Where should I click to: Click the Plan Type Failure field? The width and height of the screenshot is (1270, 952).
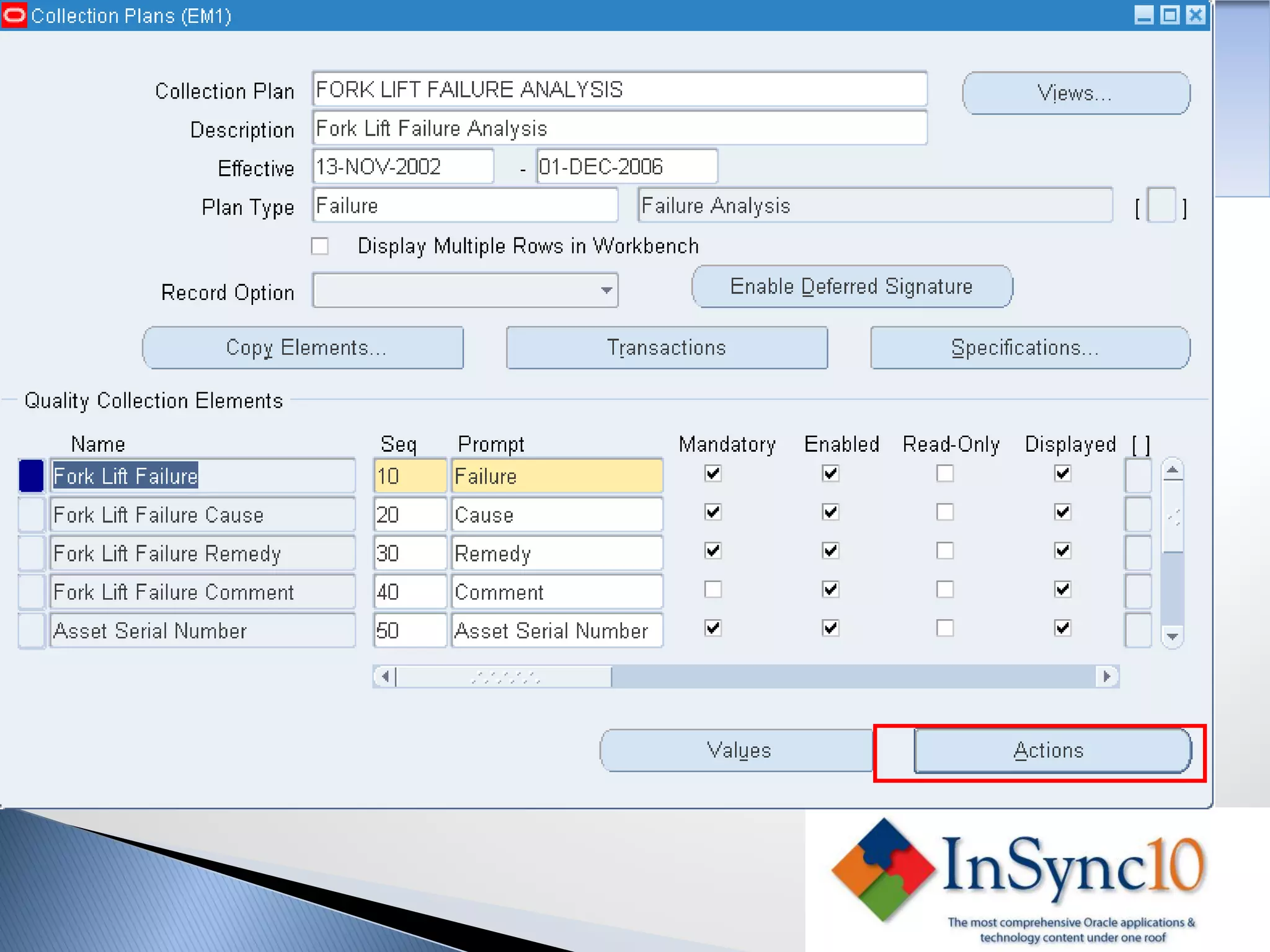tap(464, 205)
